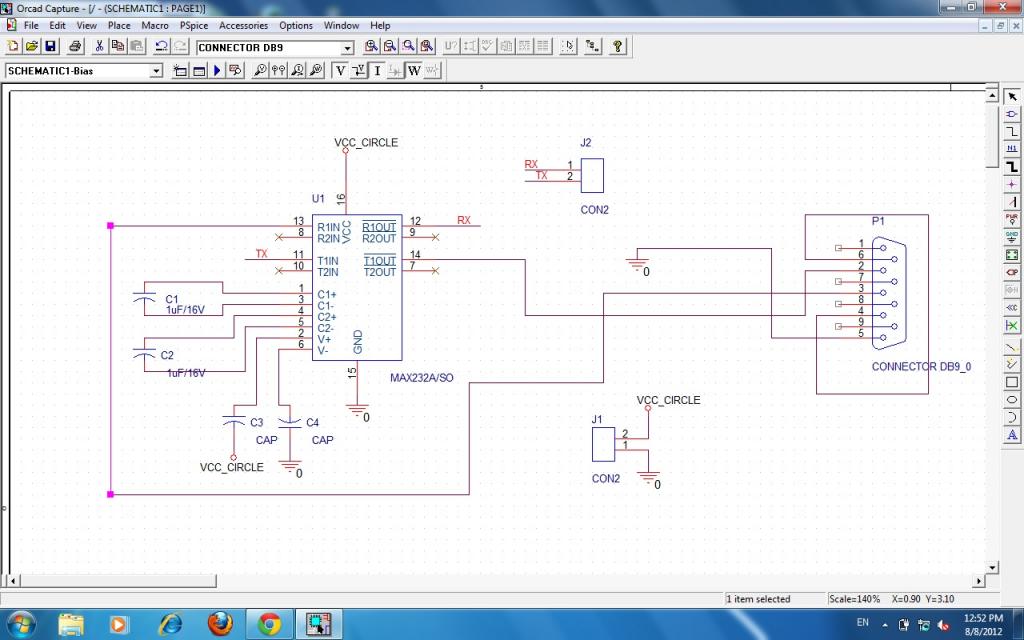Select the Place Part tool
This screenshot has width=1024, height=640.
tap(1012, 113)
